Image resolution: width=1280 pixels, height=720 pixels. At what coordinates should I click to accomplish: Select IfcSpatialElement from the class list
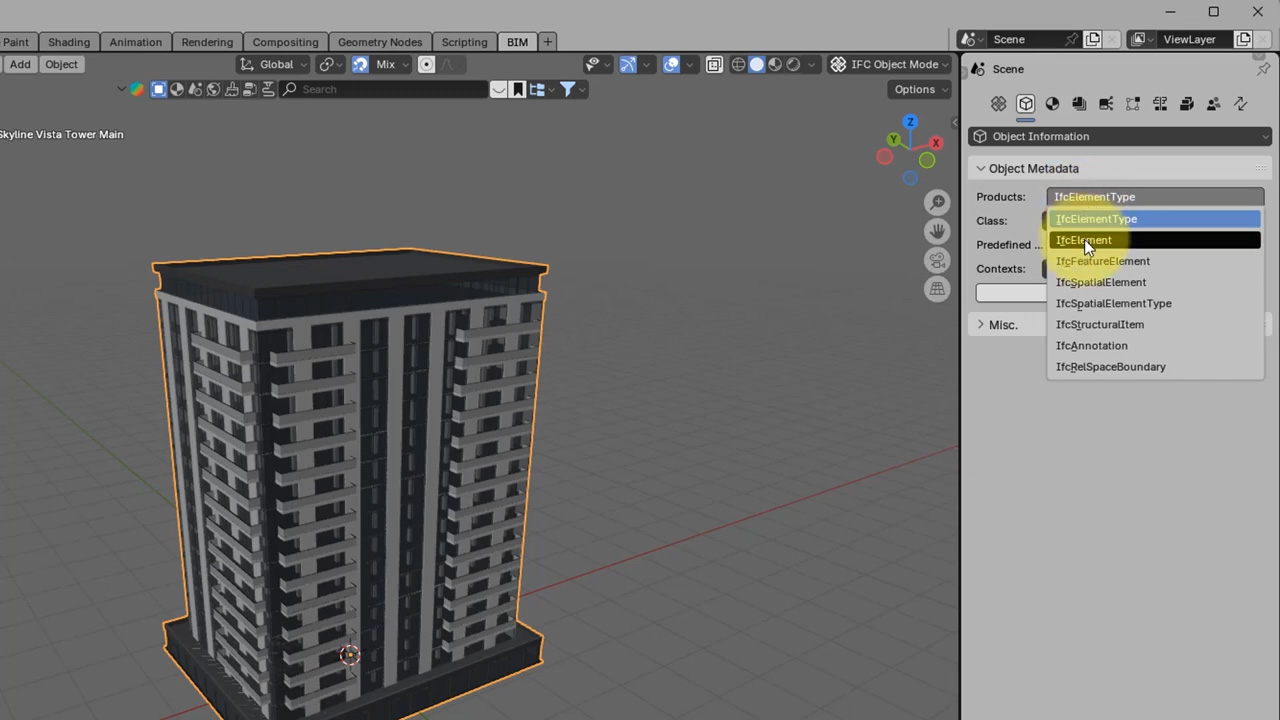[x=1100, y=282]
